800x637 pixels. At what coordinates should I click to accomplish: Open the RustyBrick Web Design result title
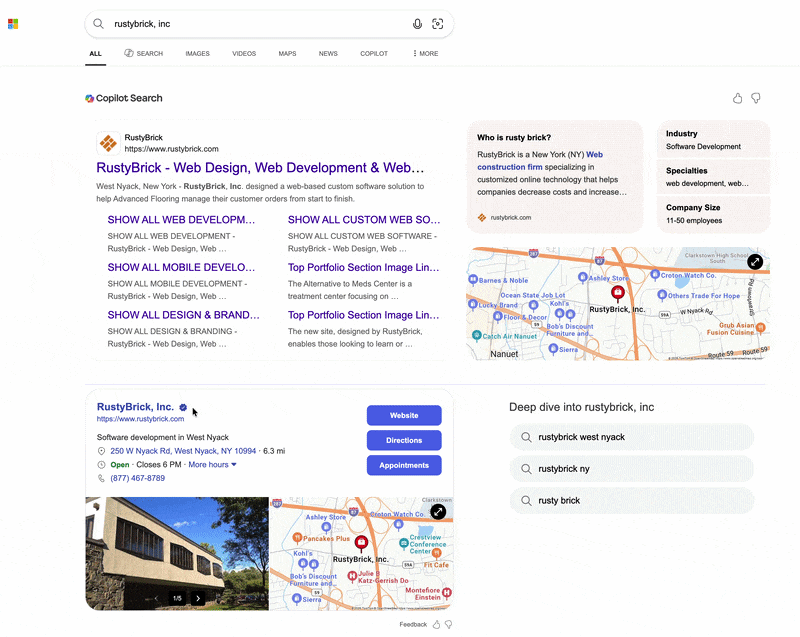tap(260, 168)
